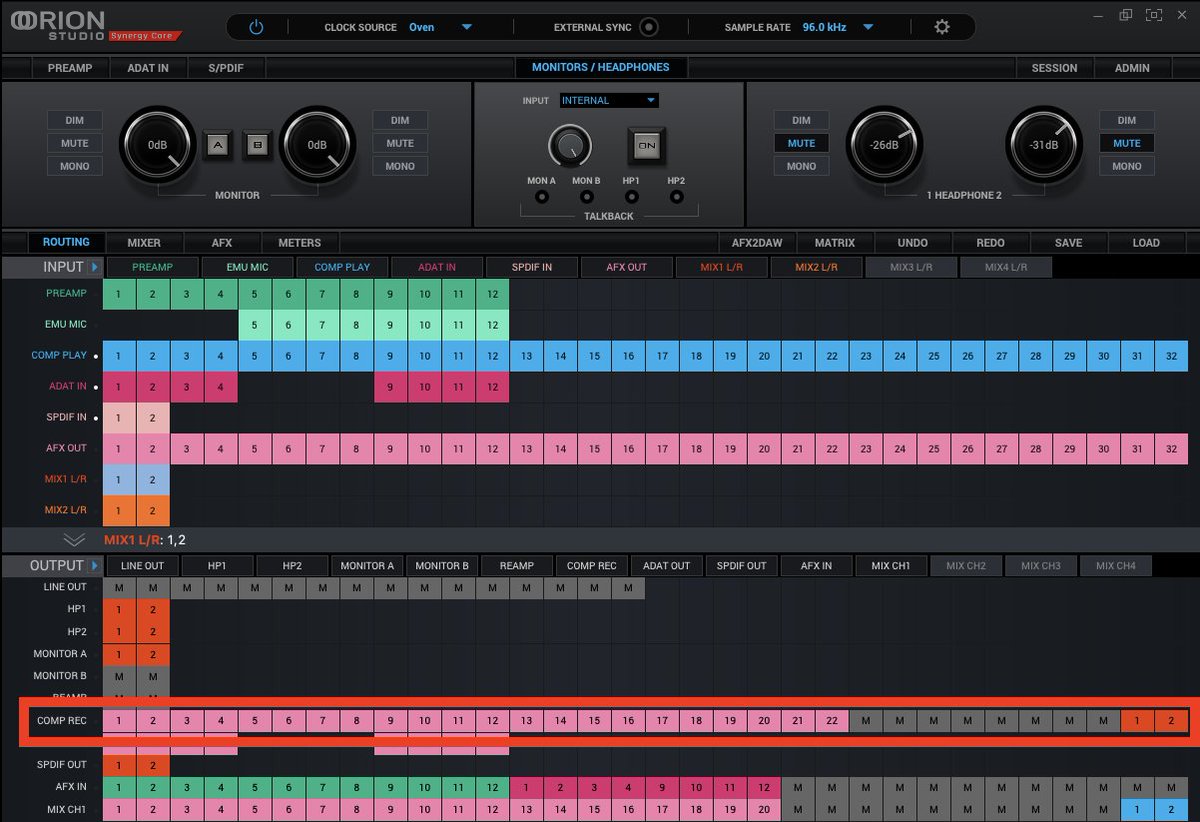This screenshot has height=822, width=1200.
Task: Click the power icon in the top bar
Action: pos(256,27)
